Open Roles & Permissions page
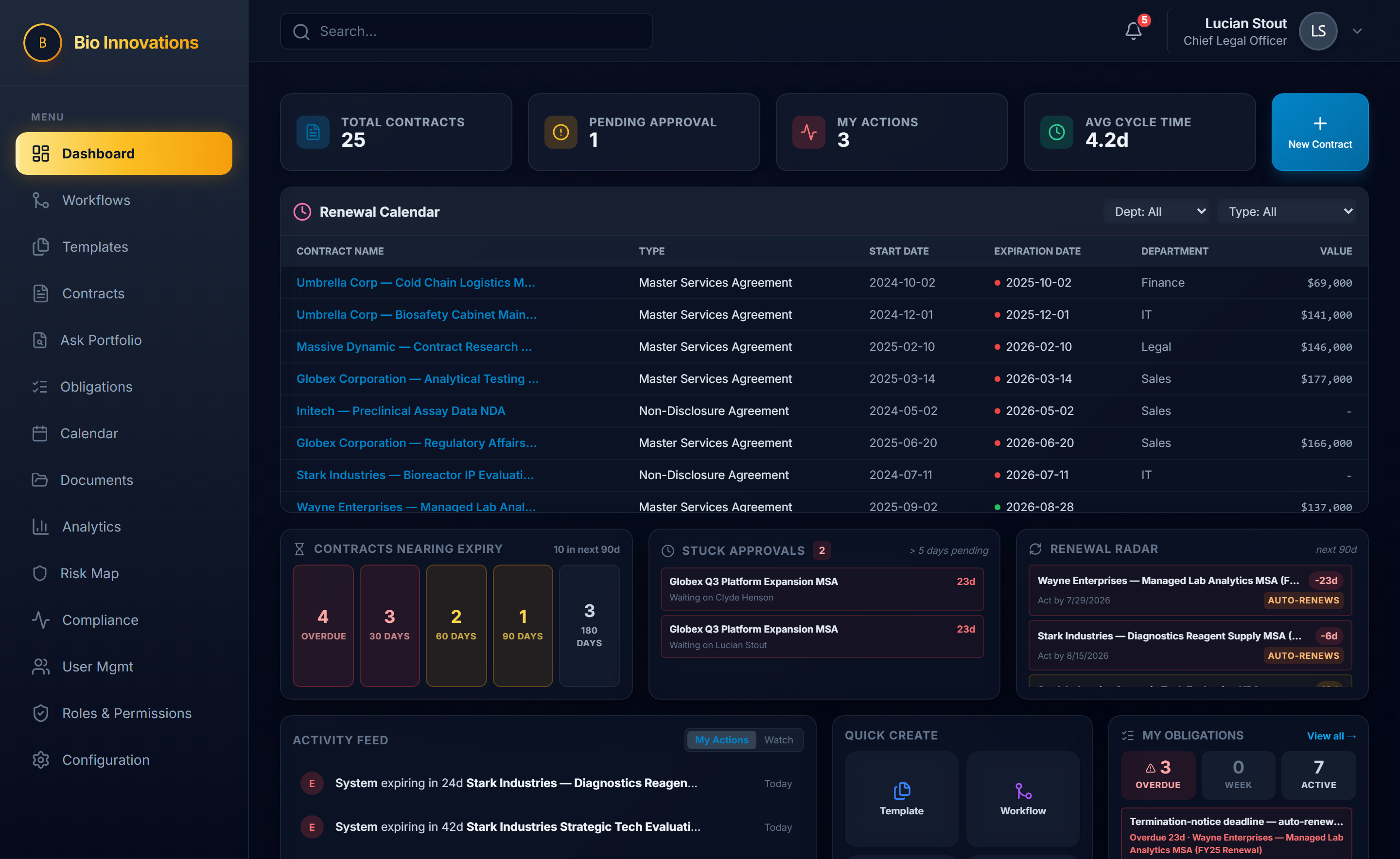The width and height of the screenshot is (1400, 859). (x=124, y=713)
